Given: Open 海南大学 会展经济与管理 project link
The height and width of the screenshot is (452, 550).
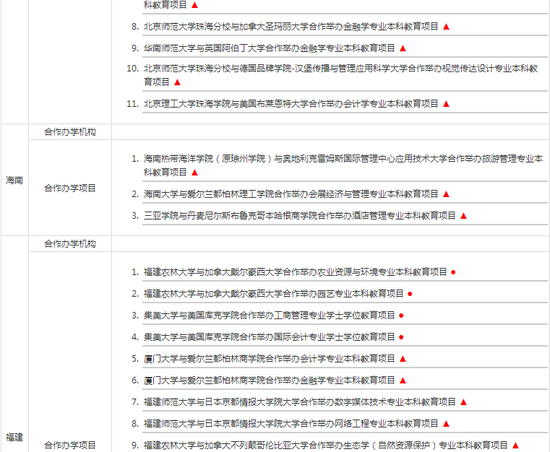Looking at the screenshot, I should (x=291, y=194).
